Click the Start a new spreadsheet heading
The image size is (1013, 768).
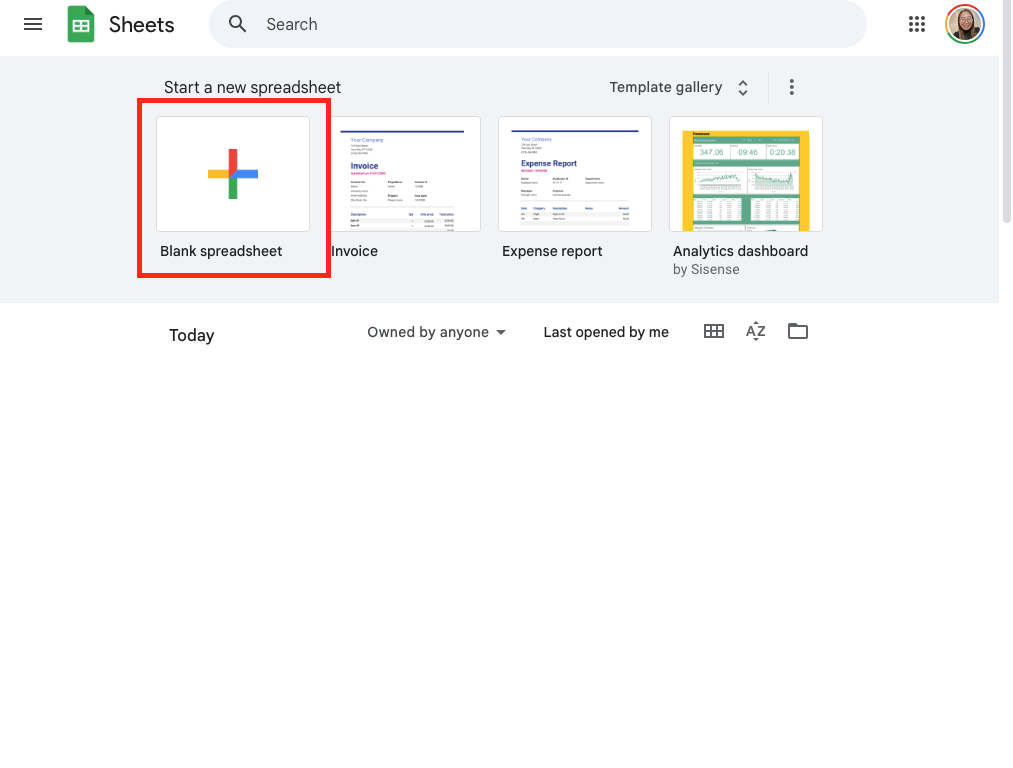tap(253, 87)
